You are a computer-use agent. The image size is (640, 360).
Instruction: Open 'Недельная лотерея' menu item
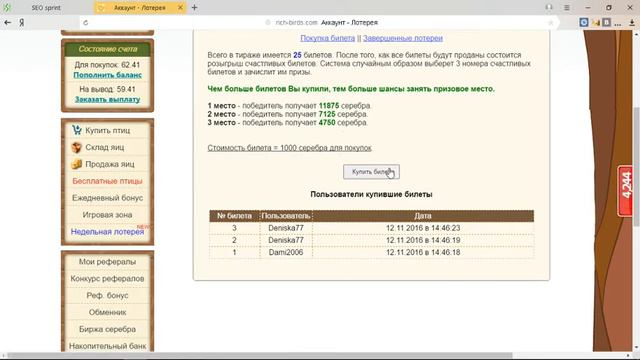click(x=107, y=232)
